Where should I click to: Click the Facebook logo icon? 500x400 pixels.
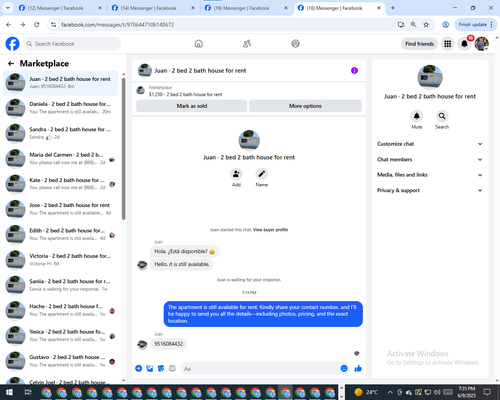[x=13, y=44]
